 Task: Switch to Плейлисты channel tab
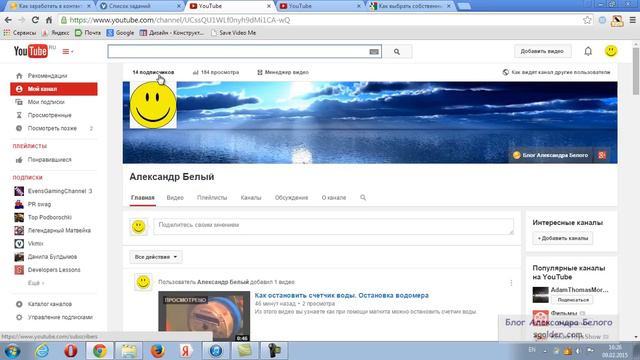212,198
